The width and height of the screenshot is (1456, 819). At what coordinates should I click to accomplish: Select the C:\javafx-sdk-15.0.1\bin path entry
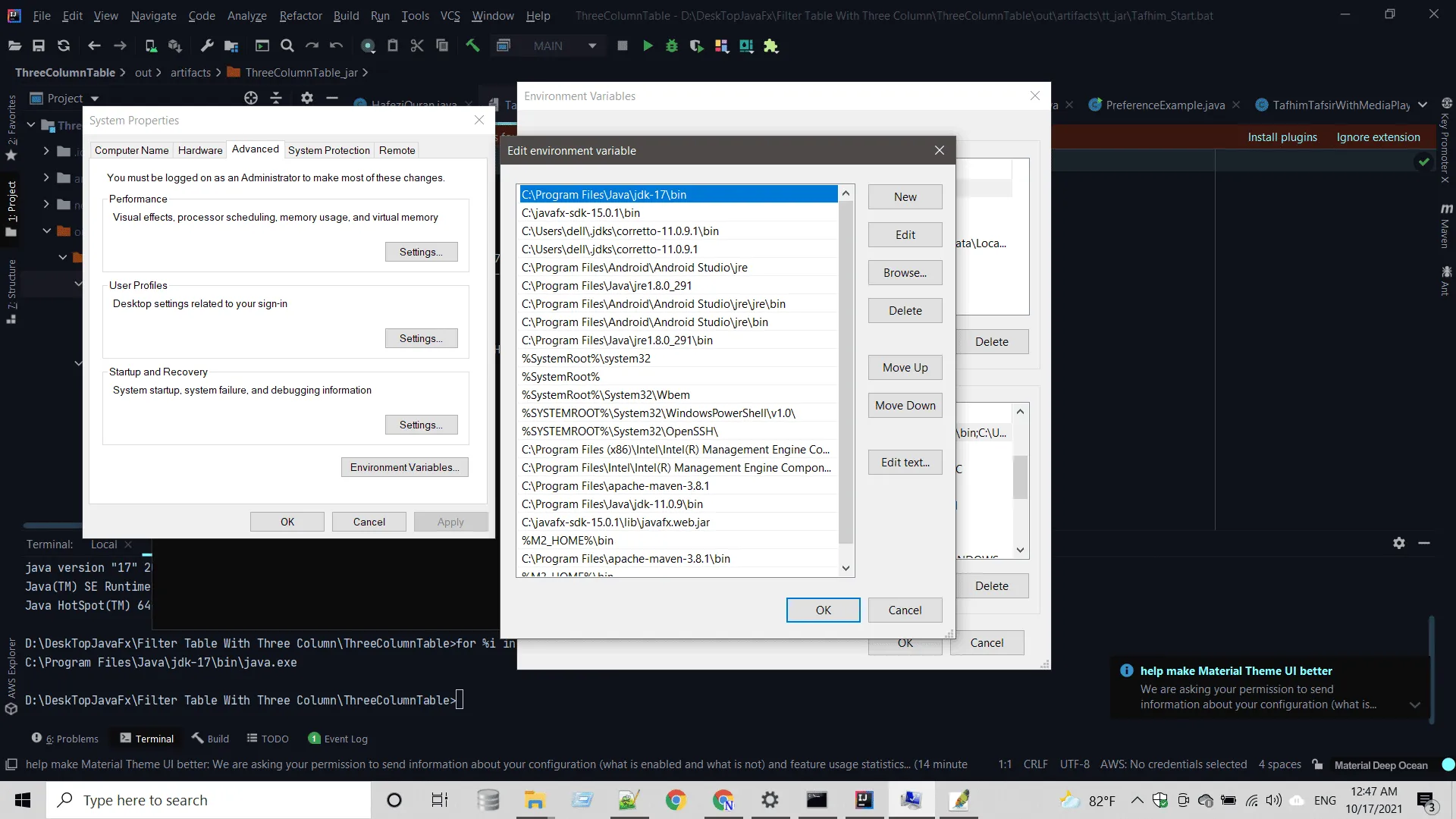[581, 213]
